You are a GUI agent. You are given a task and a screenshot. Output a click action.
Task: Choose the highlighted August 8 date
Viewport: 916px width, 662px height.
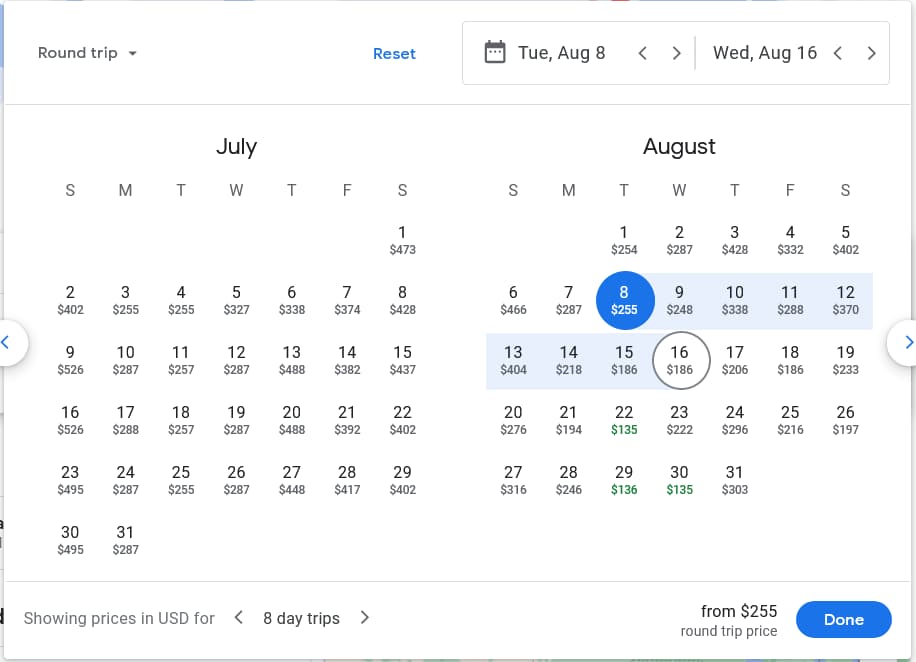624,300
